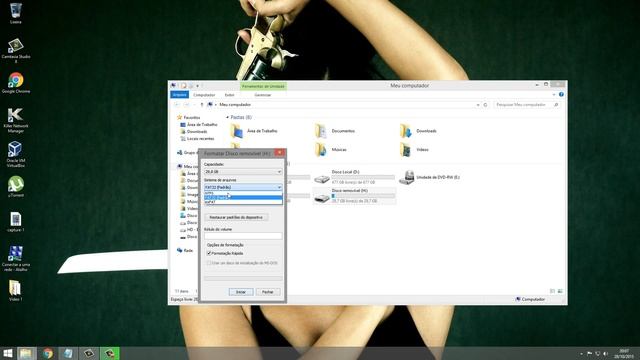This screenshot has width=640, height=360.
Task: Select Favoritos in the navigation pane
Action: (192, 118)
